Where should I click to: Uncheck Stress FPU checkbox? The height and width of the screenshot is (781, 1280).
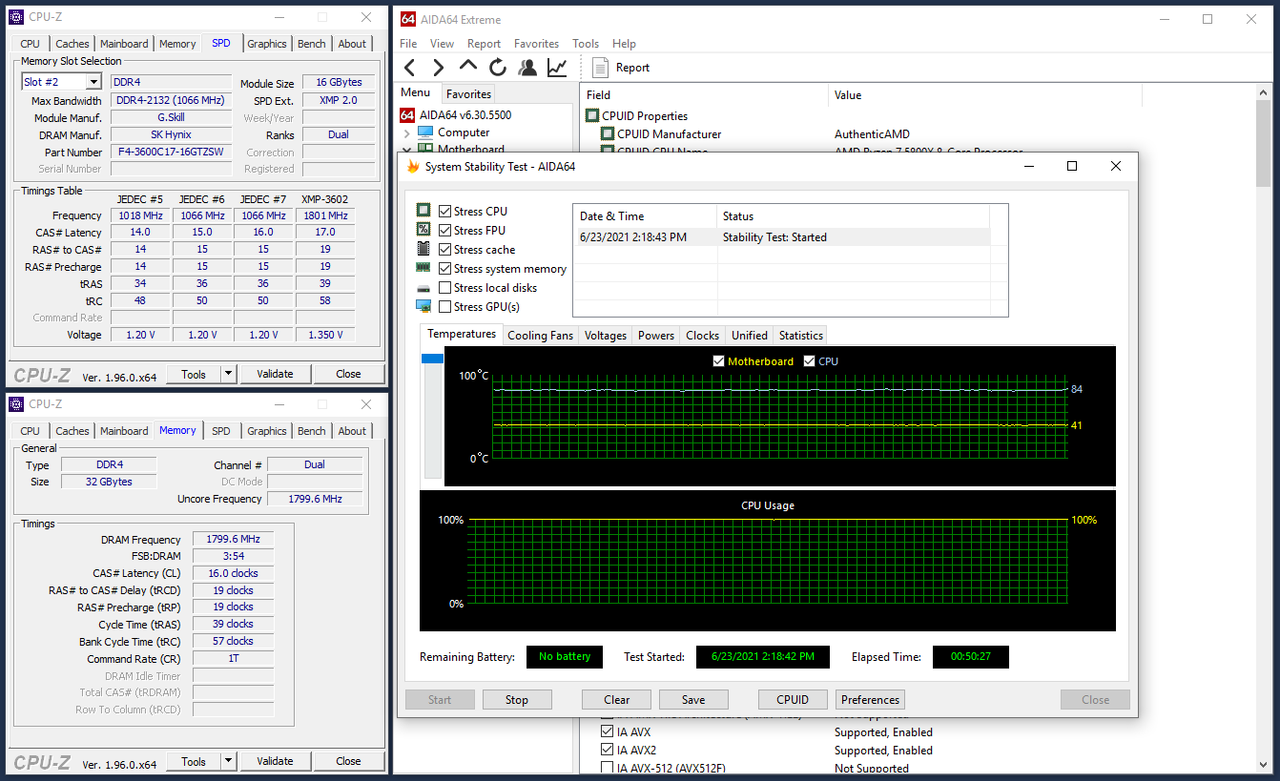(x=445, y=230)
